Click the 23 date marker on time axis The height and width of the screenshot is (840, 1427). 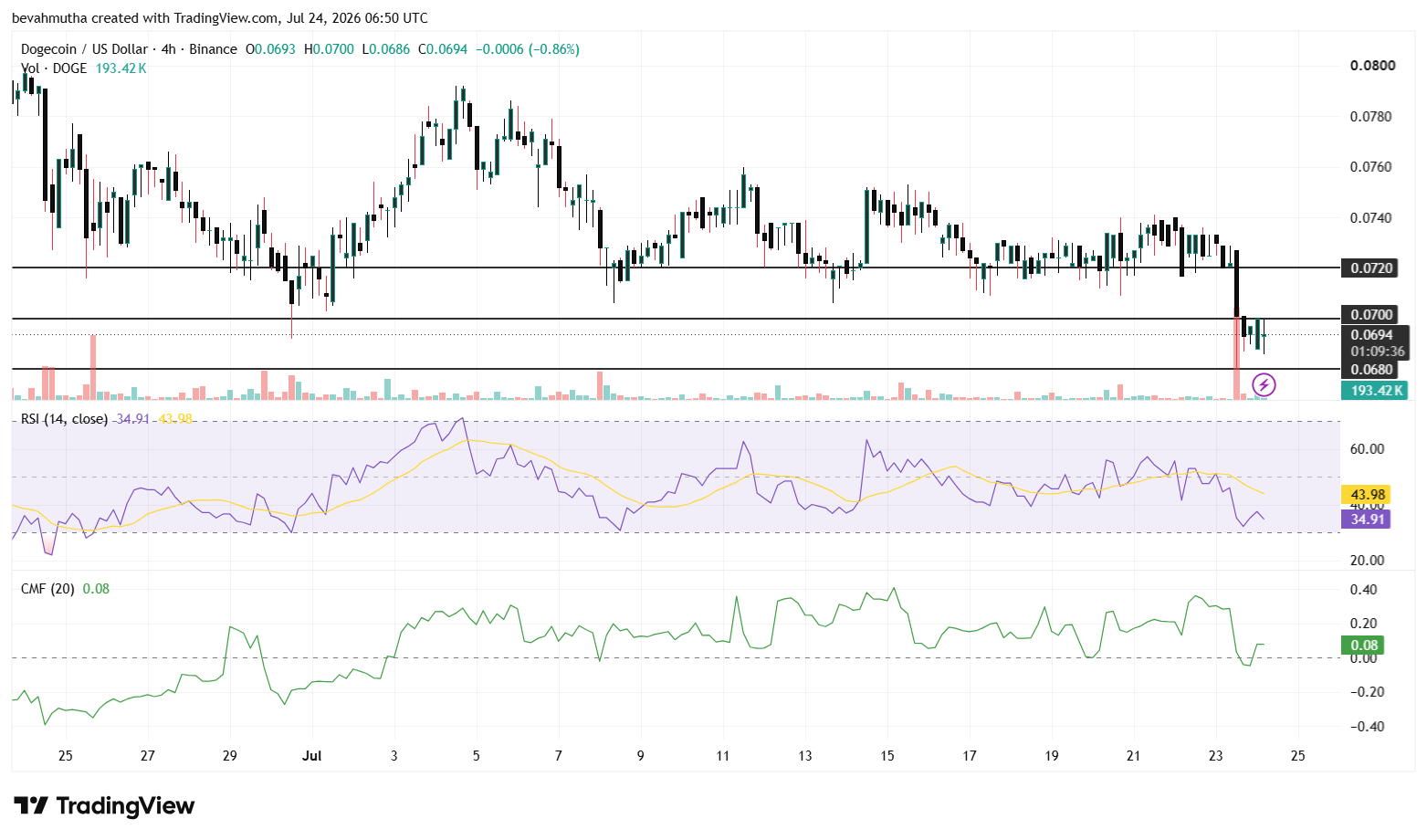1216,756
